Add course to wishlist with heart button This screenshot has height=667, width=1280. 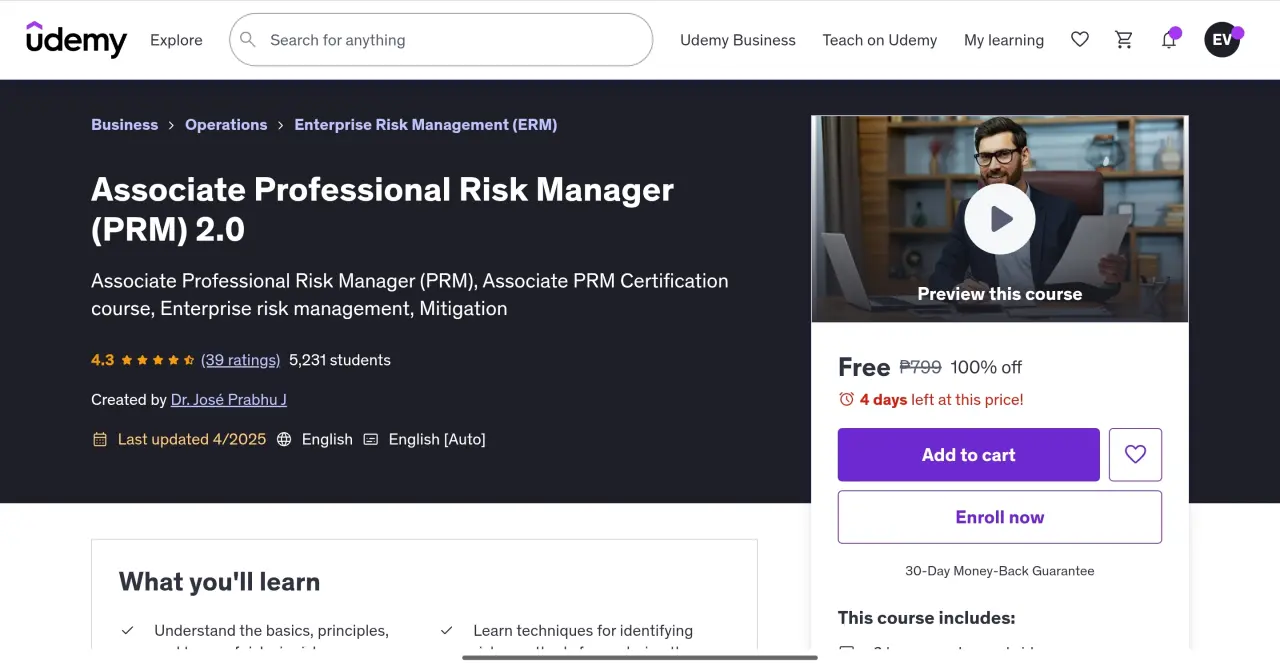pyautogui.click(x=1135, y=455)
